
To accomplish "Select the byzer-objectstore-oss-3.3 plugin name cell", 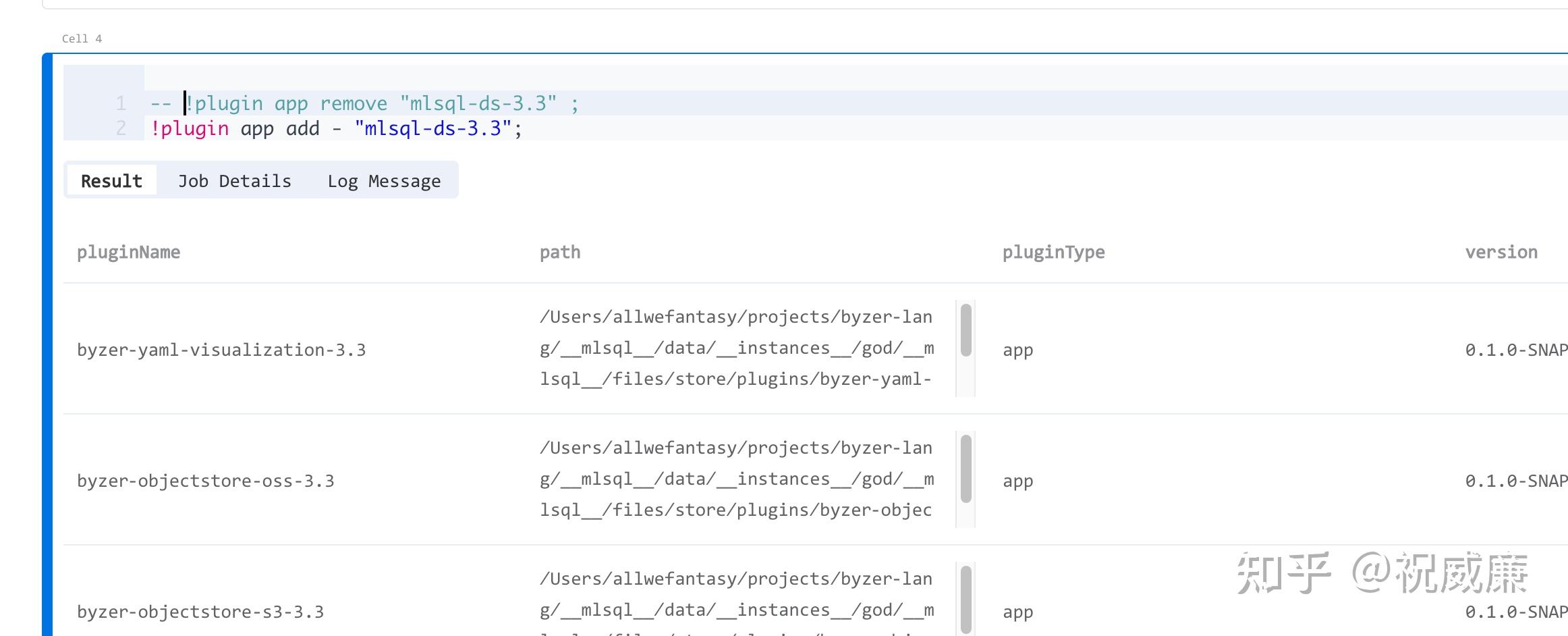I will pyautogui.click(x=205, y=481).
